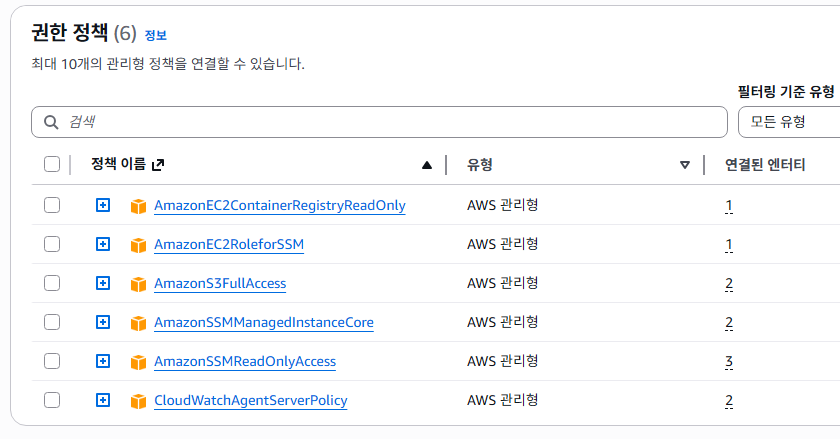This screenshot has height=439, width=840.
Task: Open the AmazonS3FullAccess policy link
Action: [220, 284]
